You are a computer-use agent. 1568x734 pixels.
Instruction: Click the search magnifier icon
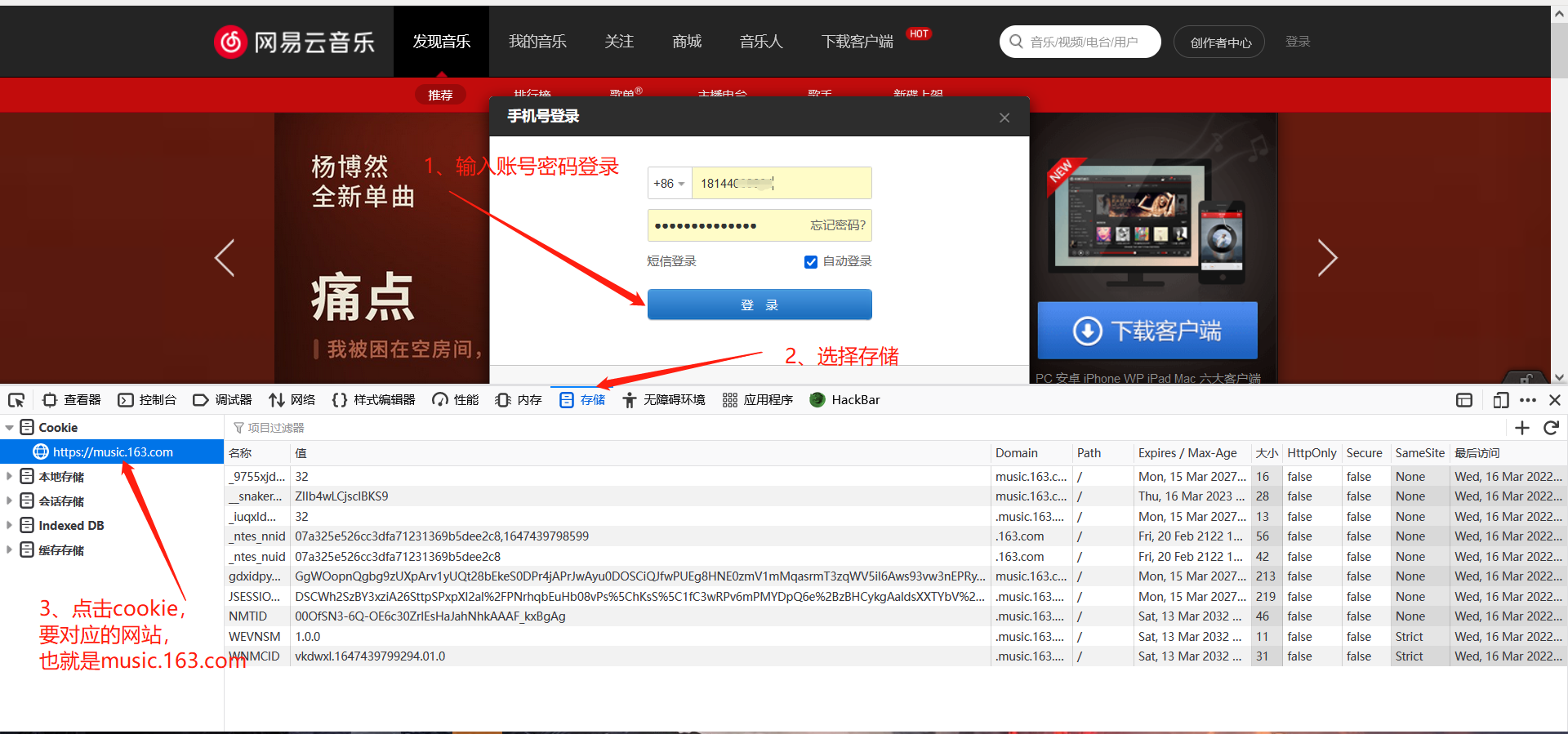(1016, 42)
